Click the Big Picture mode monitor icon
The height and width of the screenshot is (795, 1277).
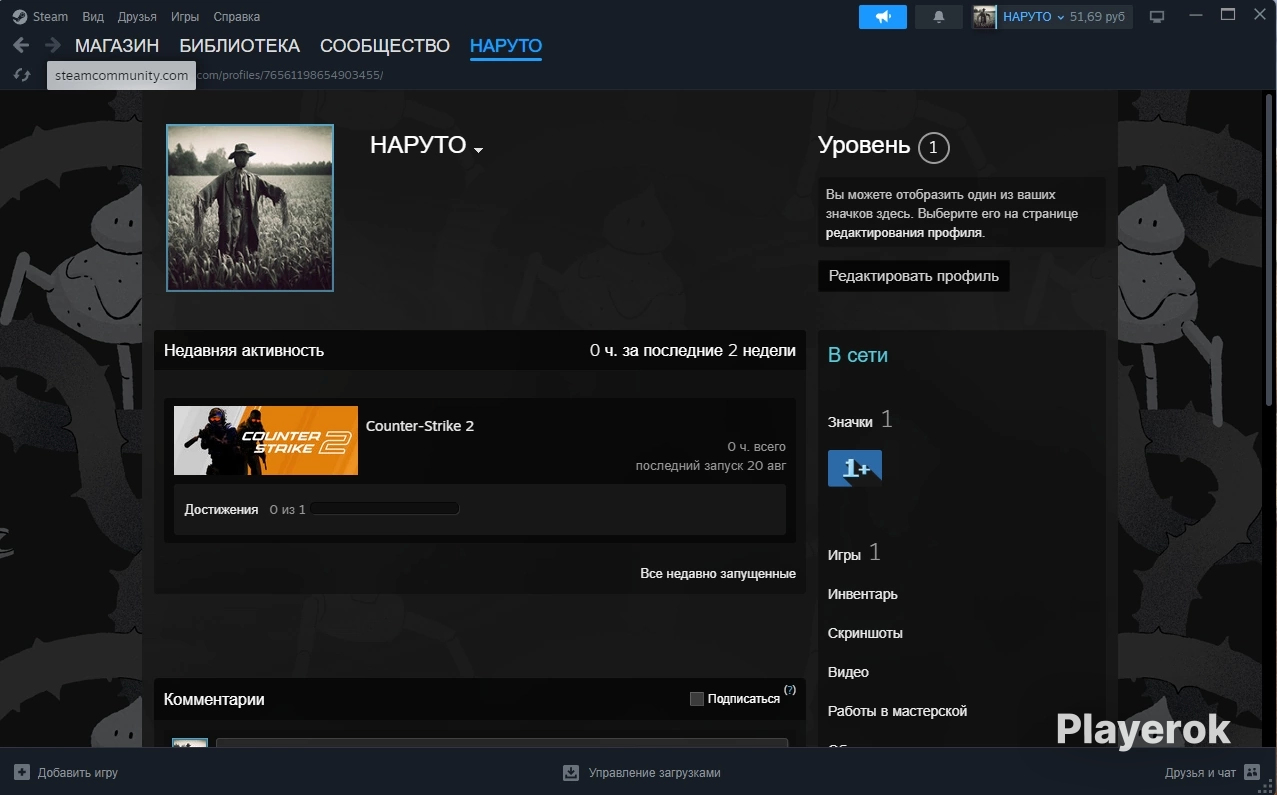point(1158,17)
